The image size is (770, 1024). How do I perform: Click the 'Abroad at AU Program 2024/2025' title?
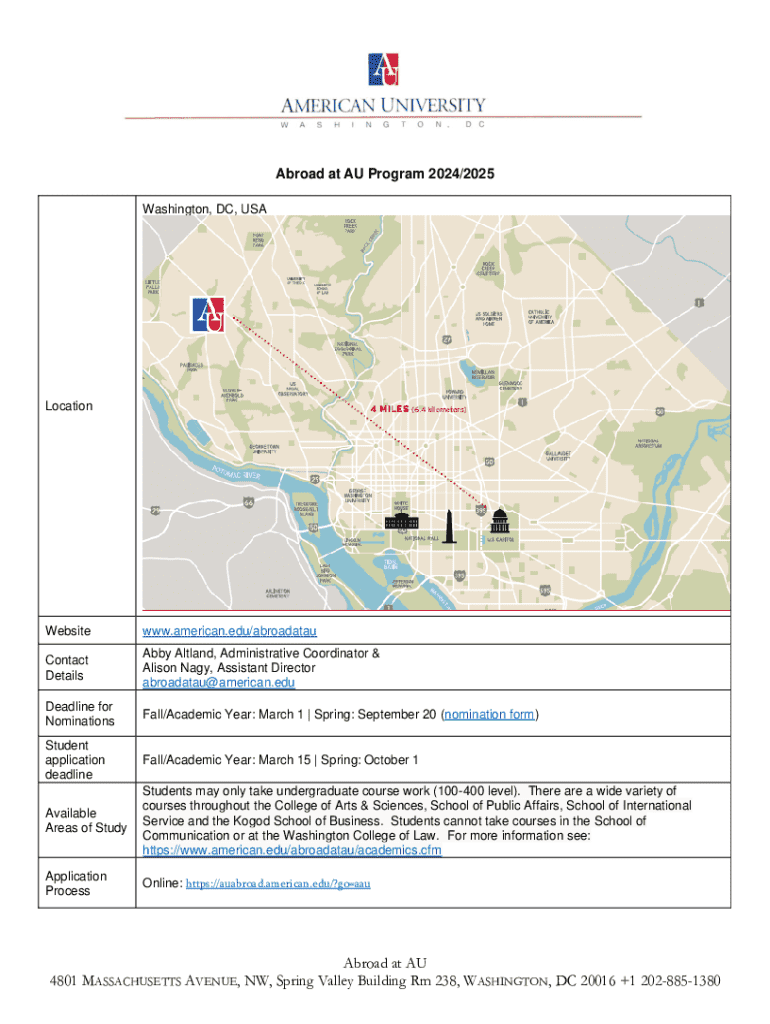point(385,174)
